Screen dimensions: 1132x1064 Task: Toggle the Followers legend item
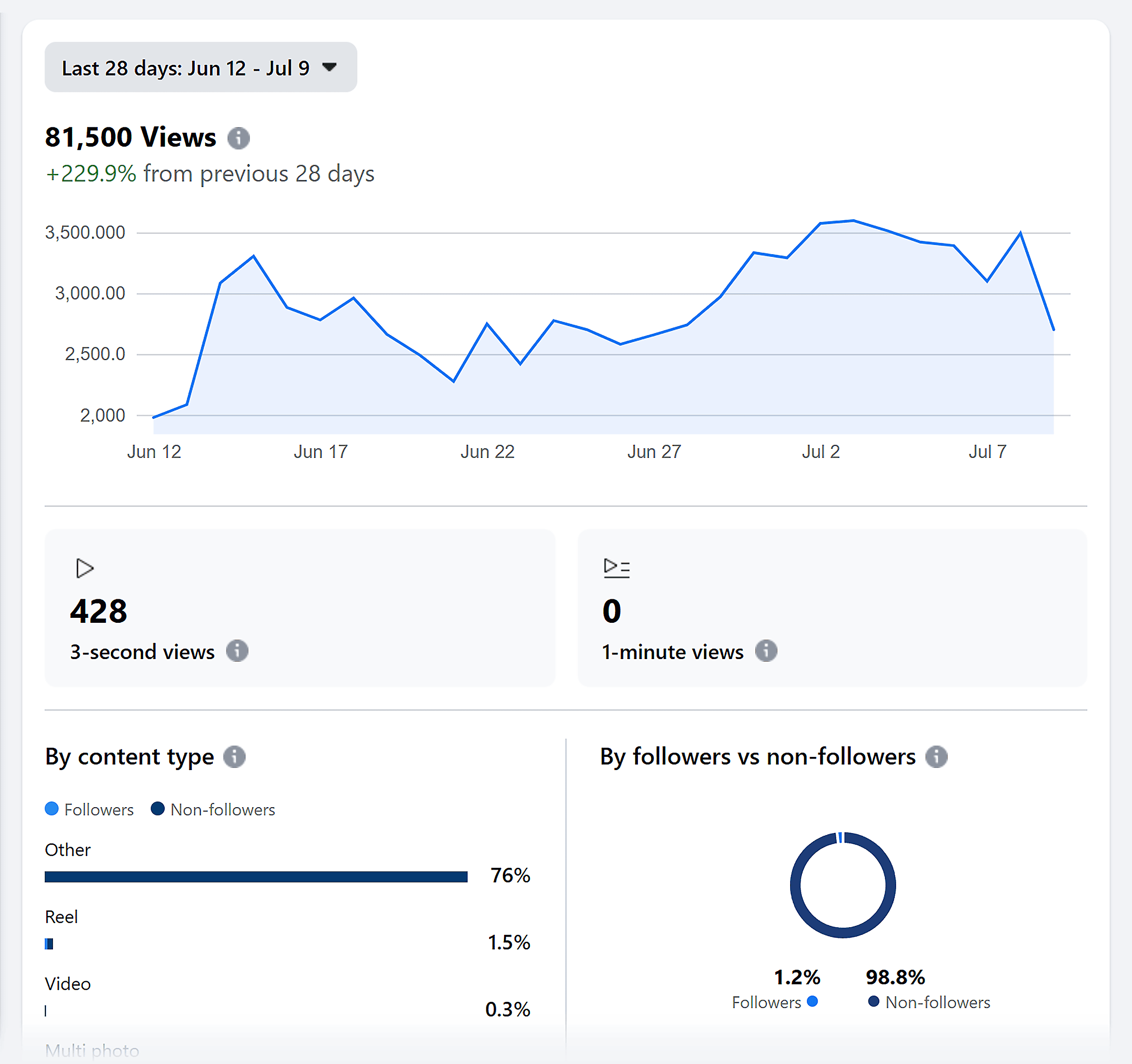click(x=89, y=809)
